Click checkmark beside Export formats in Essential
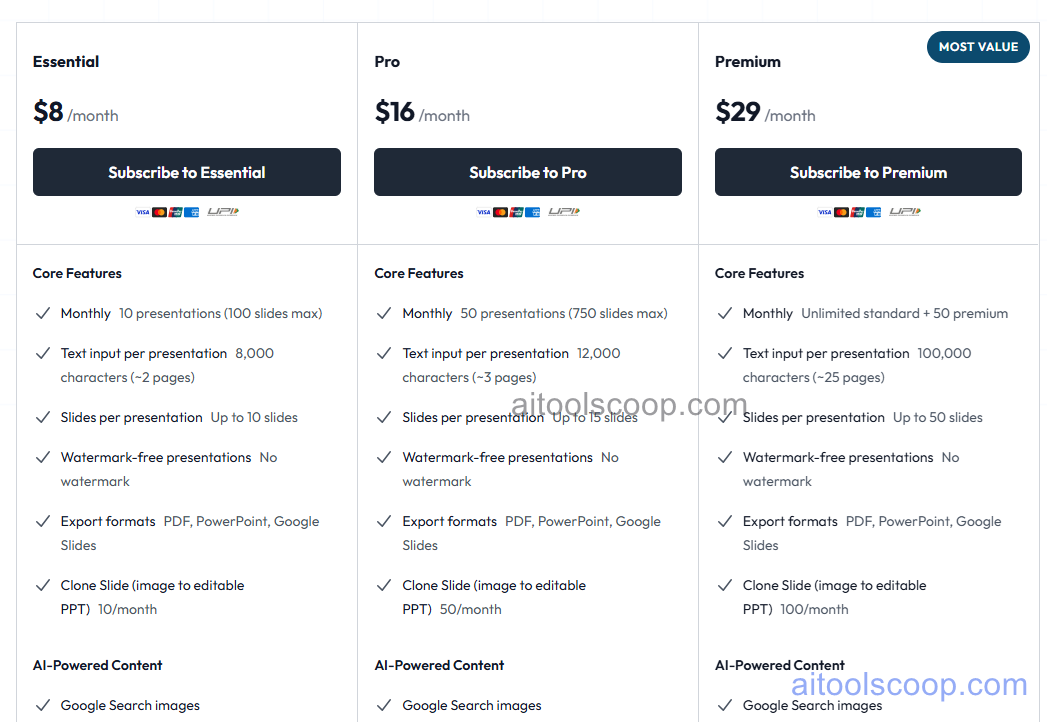Screen dimensions: 1047x722 (x=43, y=520)
